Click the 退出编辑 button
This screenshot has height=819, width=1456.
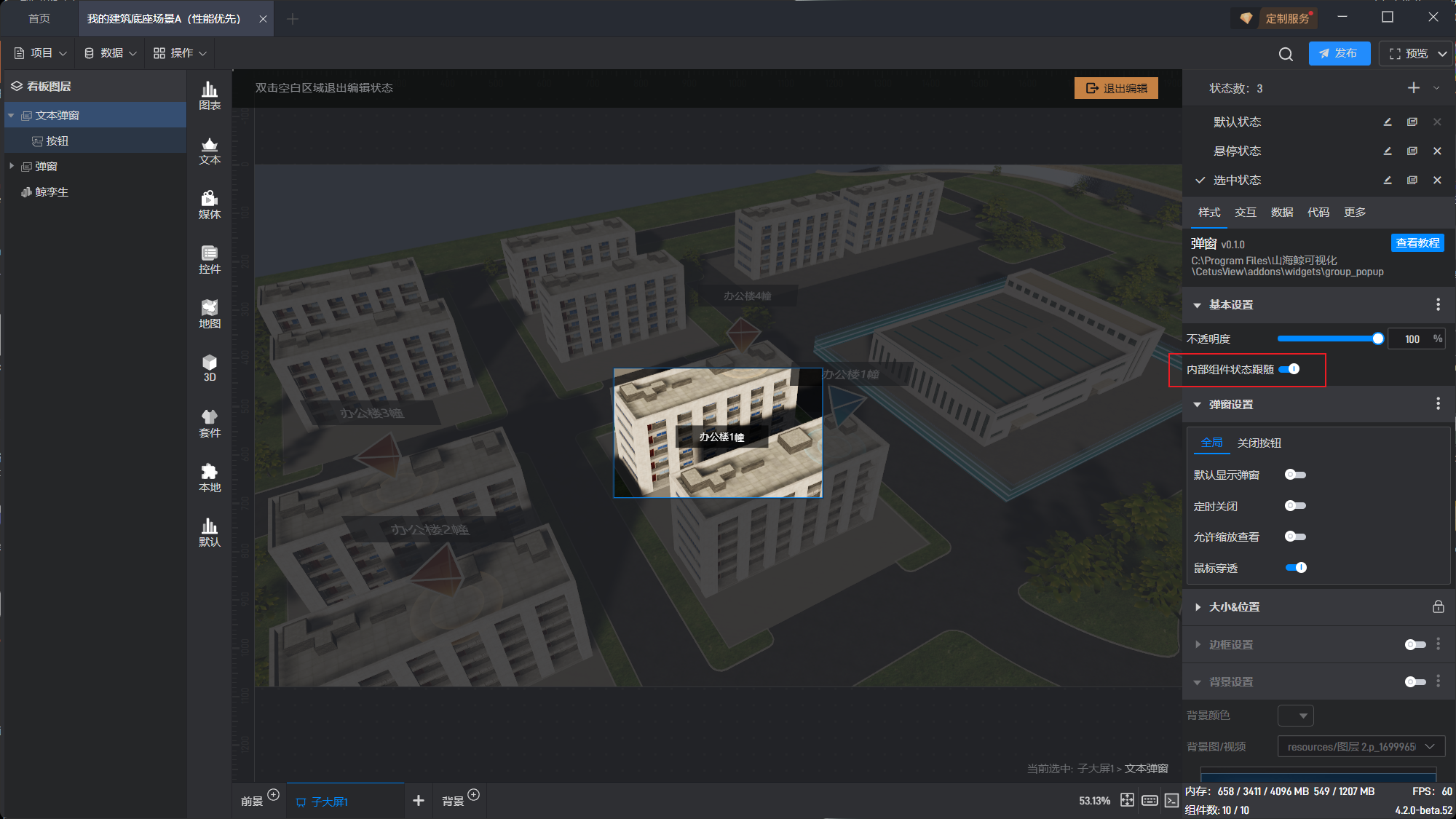(1116, 88)
